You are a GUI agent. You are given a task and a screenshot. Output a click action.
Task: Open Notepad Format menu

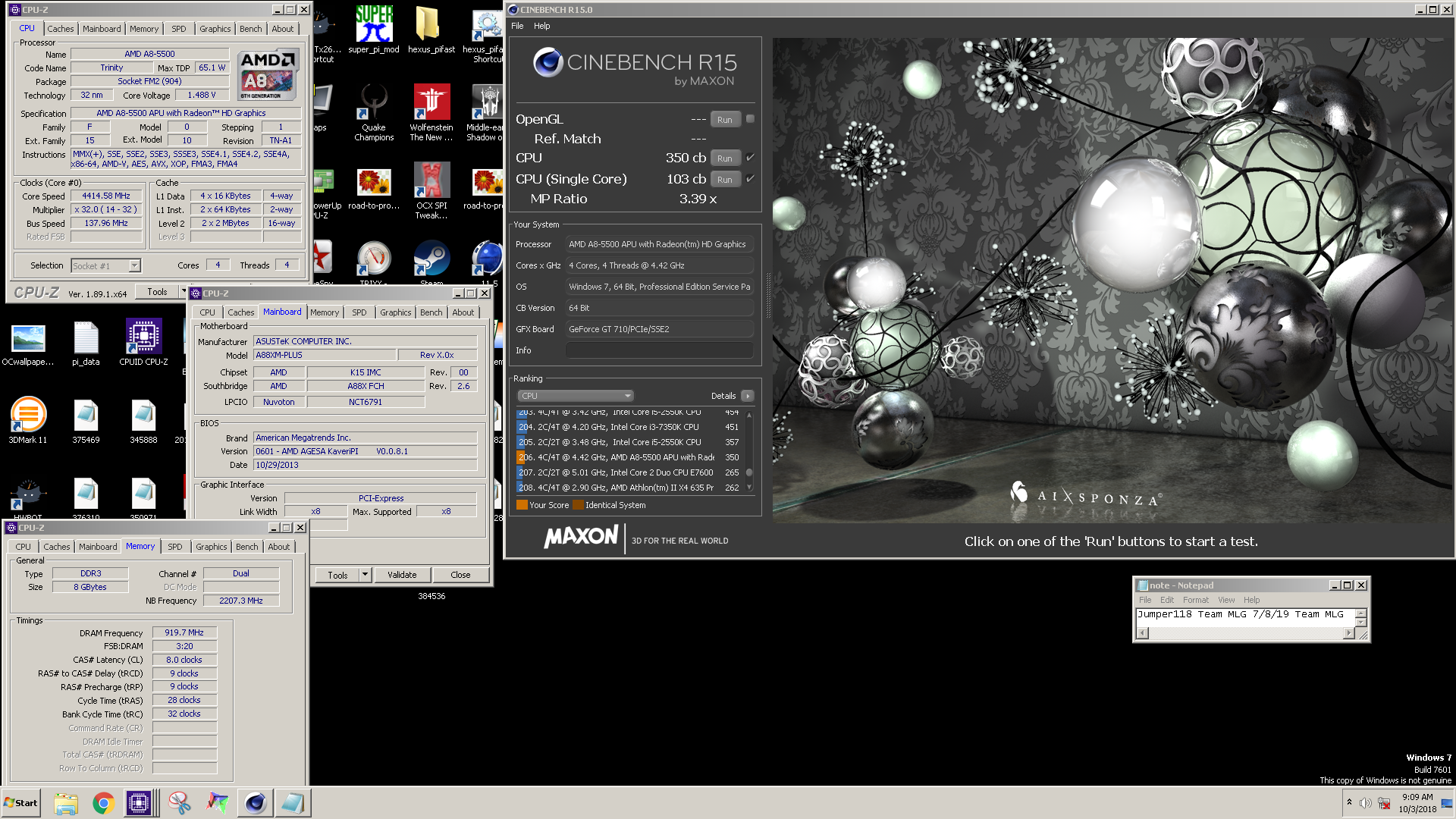pos(1195,600)
